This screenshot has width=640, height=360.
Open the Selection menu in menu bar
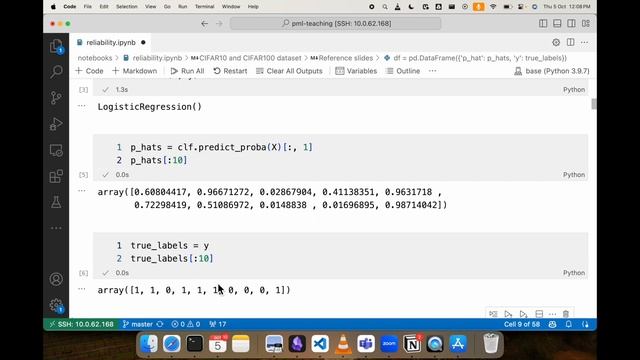pos(127,7)
